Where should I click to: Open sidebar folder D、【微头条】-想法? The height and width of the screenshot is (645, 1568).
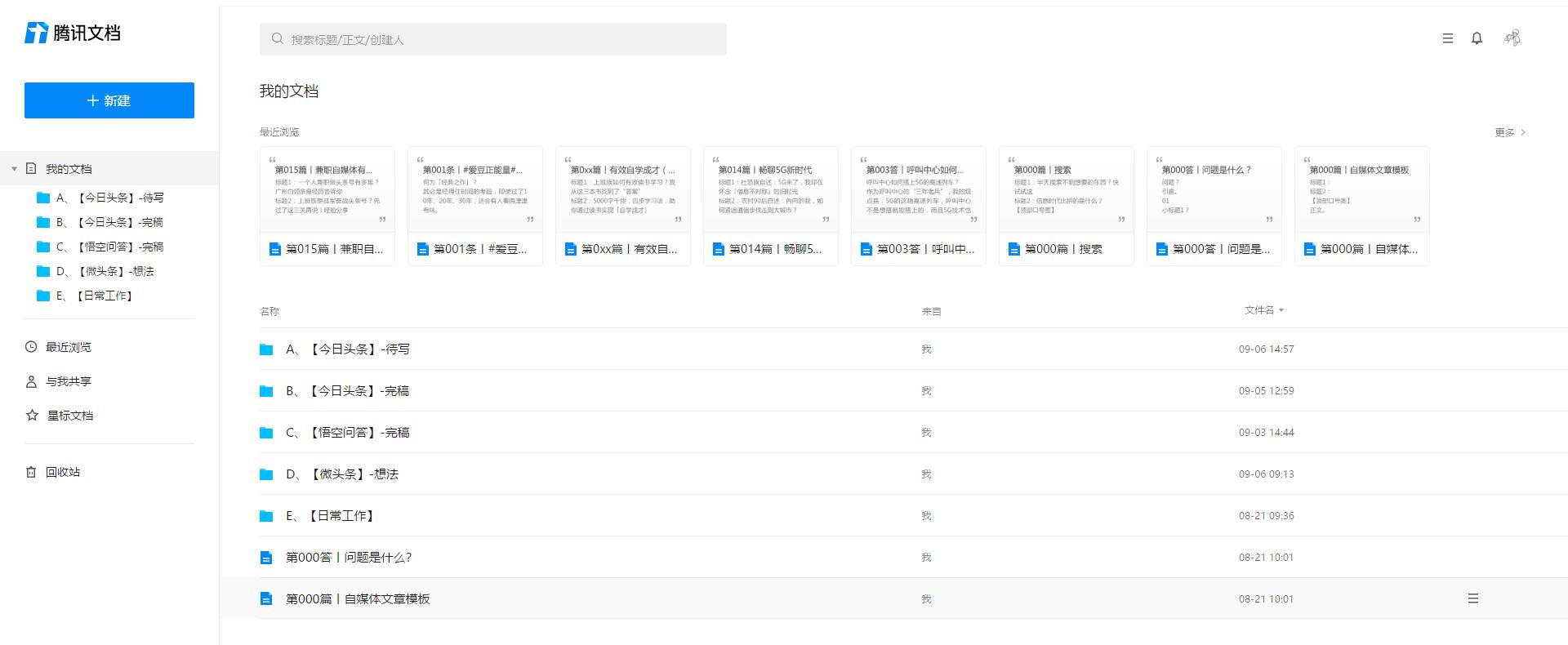coord(96,271)
